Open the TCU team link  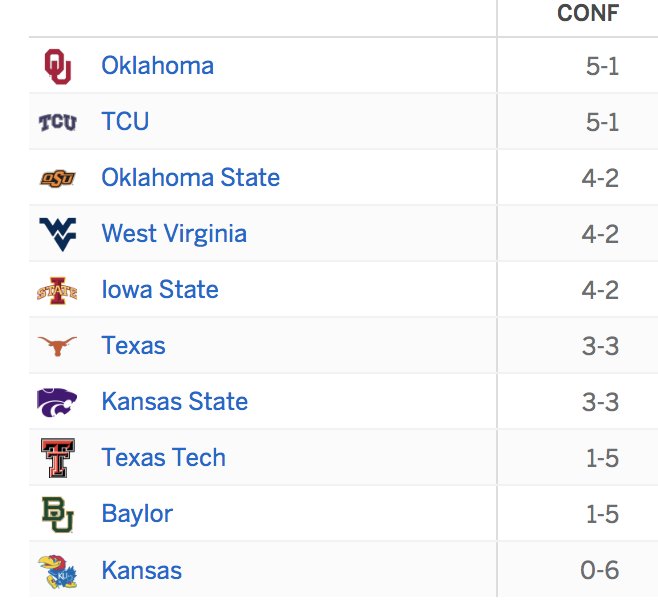125,121
